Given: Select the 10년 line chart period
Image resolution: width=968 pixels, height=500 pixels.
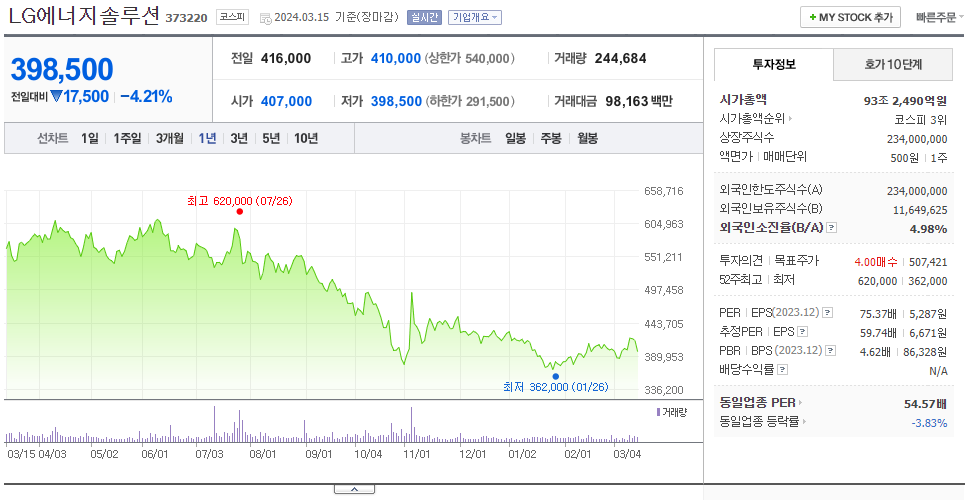Looking at the screenshot, I should coord(306,138).
